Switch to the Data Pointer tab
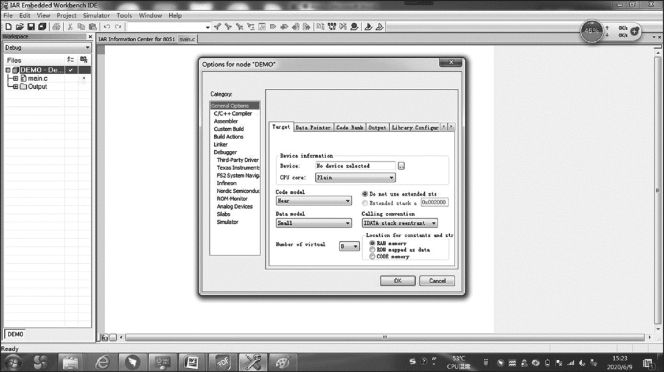 [313, 128]
